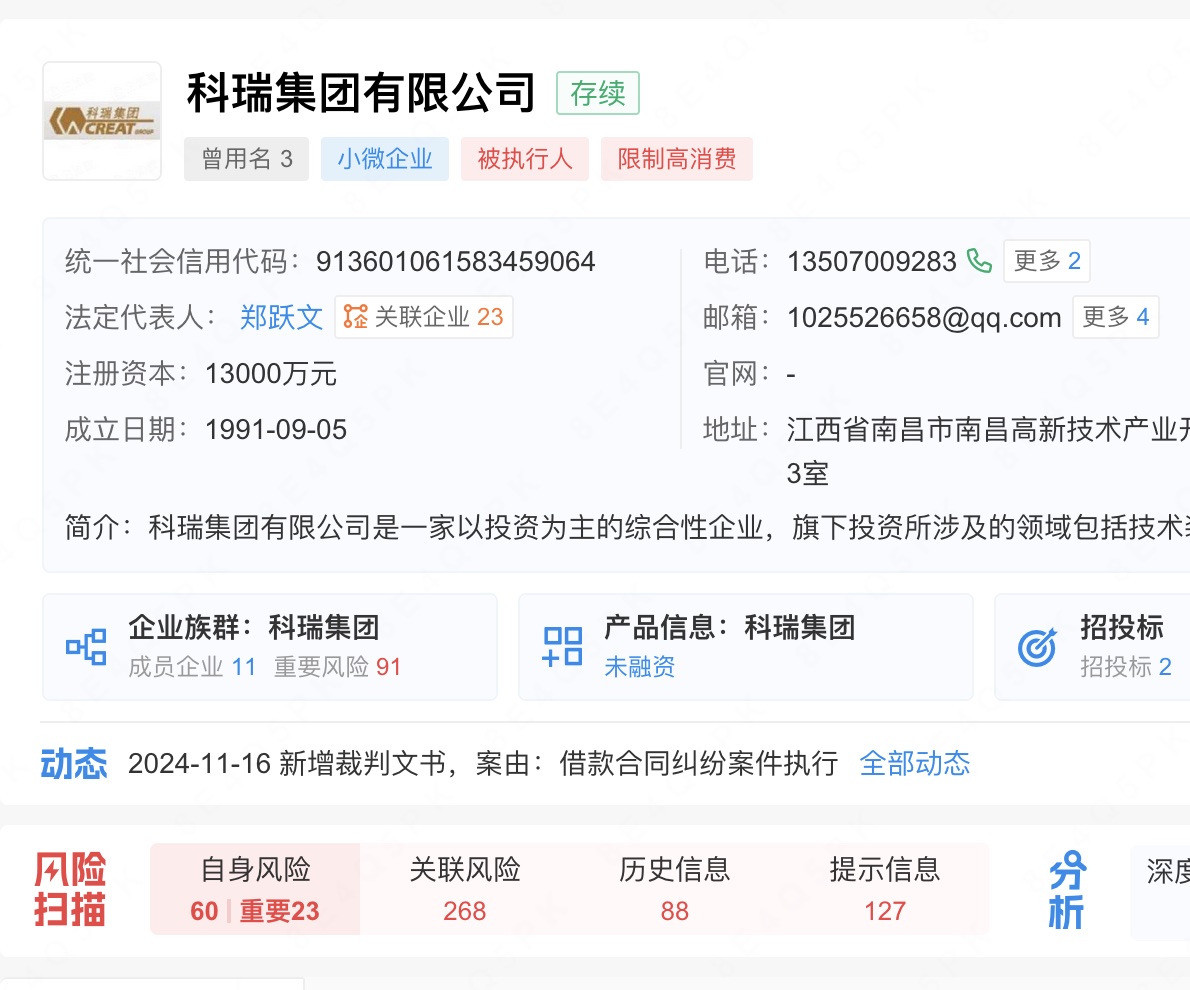The width and height of the screenshot is (1190, 990).
Task: Click the phone number 13507009283
Action: [x=871, y=262]
